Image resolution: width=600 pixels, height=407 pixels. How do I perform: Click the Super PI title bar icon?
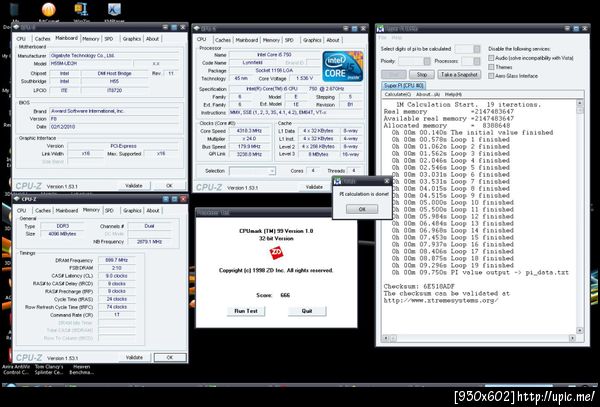(380, 28)
